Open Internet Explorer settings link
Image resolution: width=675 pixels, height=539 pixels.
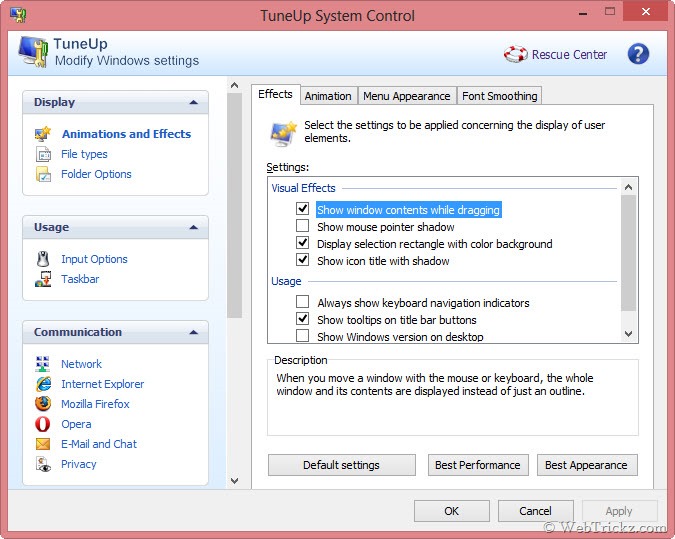[x=102, y=384]
